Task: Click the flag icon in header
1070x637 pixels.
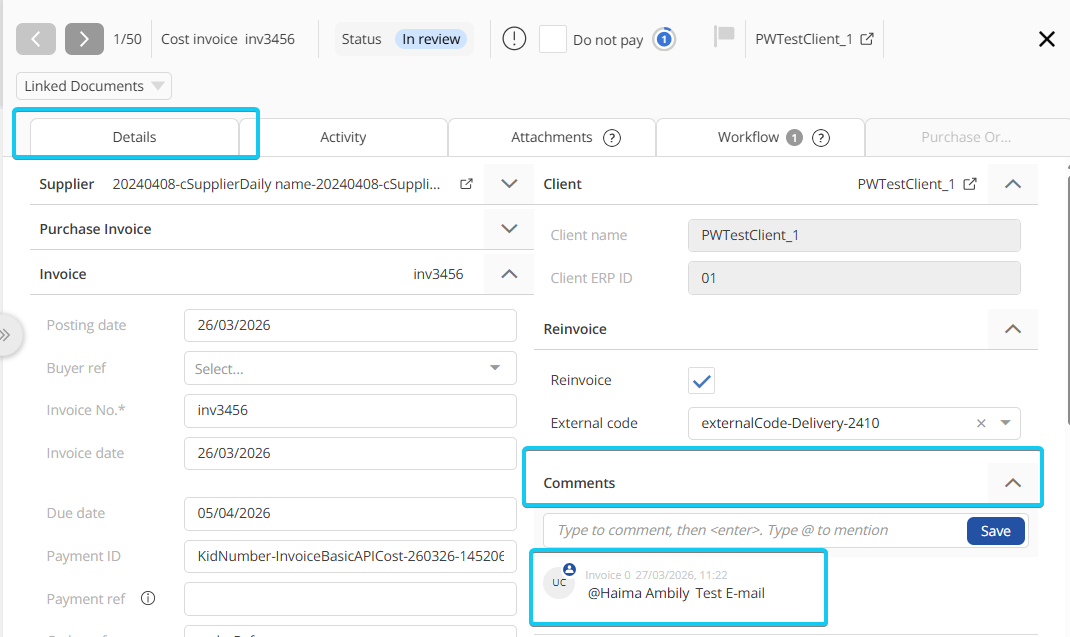Action: coord(724,37)
